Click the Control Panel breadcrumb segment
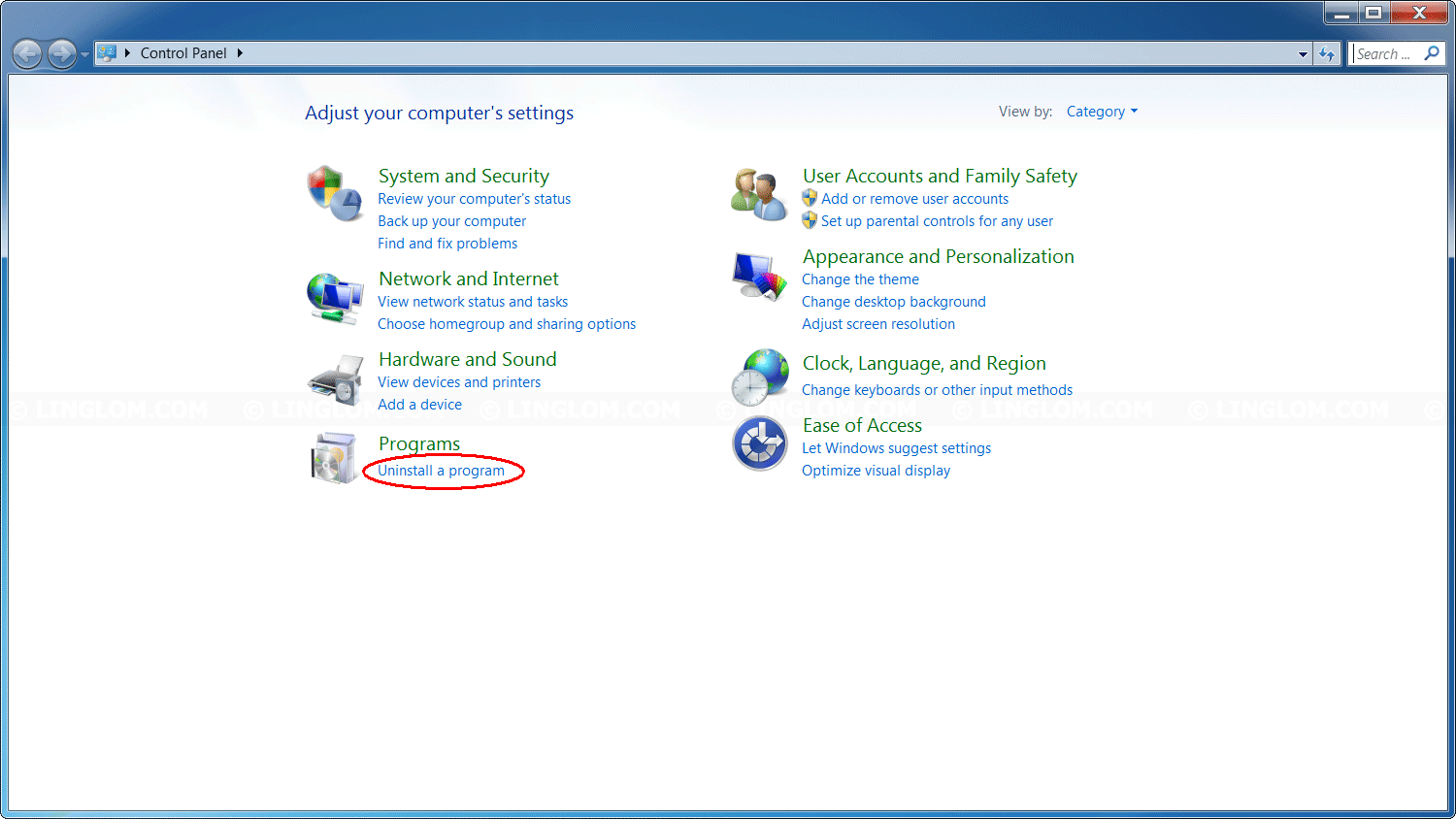This screenshot has height=819, width=1456. click(x=183, y=53)
